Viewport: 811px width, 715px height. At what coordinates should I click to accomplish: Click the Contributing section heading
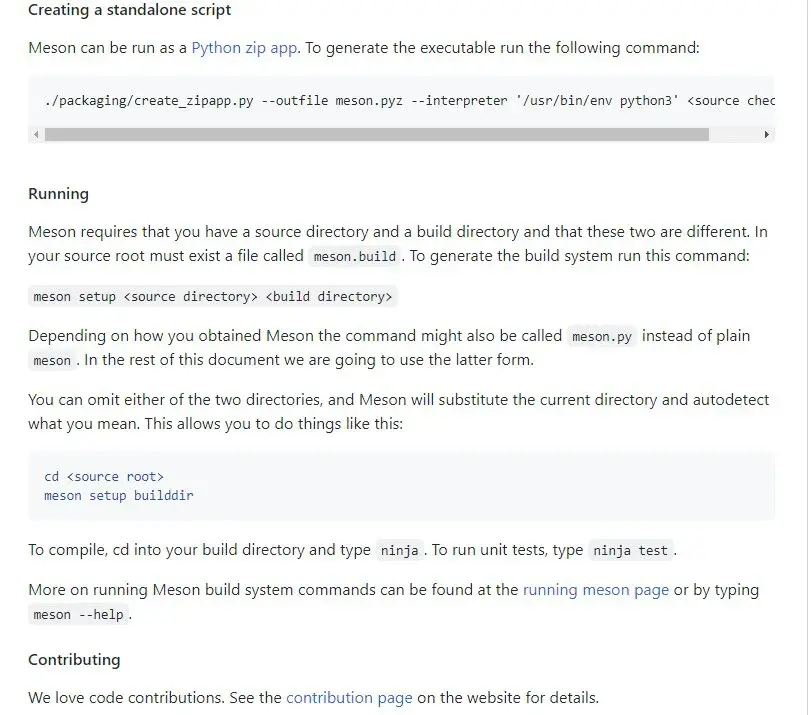[74, 660]
